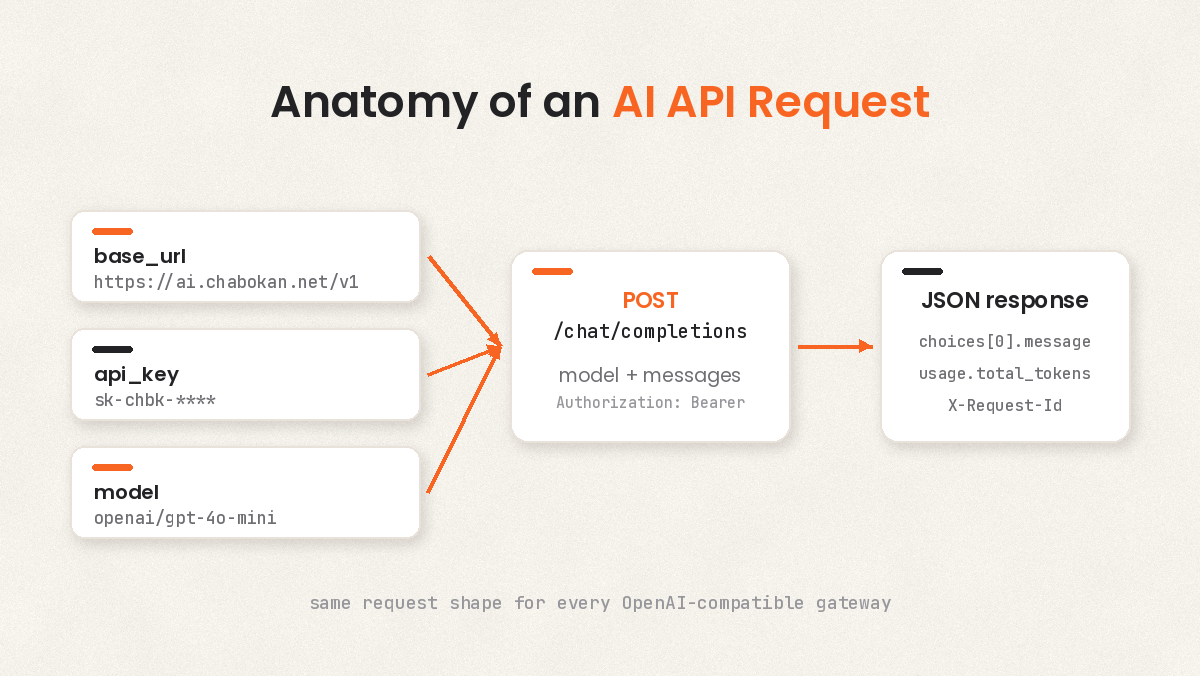Click the openai/gpt-4o-mini model value
Image resolution: width=1200 pixels, height=676 pixels.
click(x=185, y=518)
